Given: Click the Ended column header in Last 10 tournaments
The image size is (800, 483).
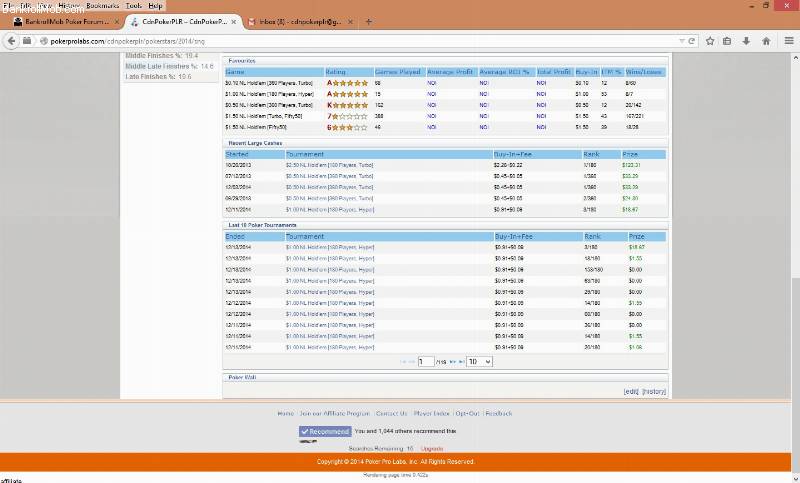Looking at the screenshot, I should point(255,237).
